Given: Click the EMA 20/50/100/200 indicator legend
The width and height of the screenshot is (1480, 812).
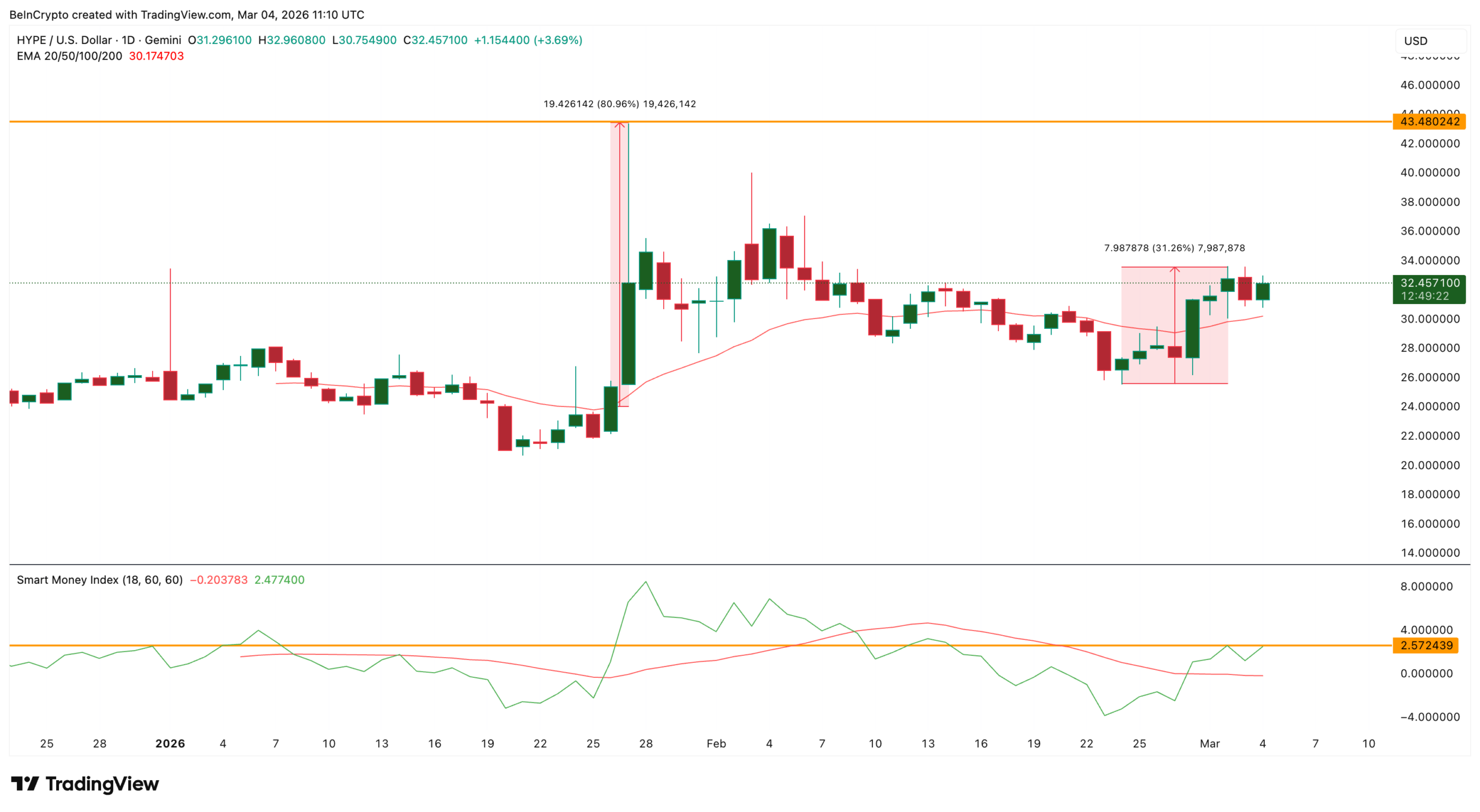Looking at the screenshot, I should point(69,56).
